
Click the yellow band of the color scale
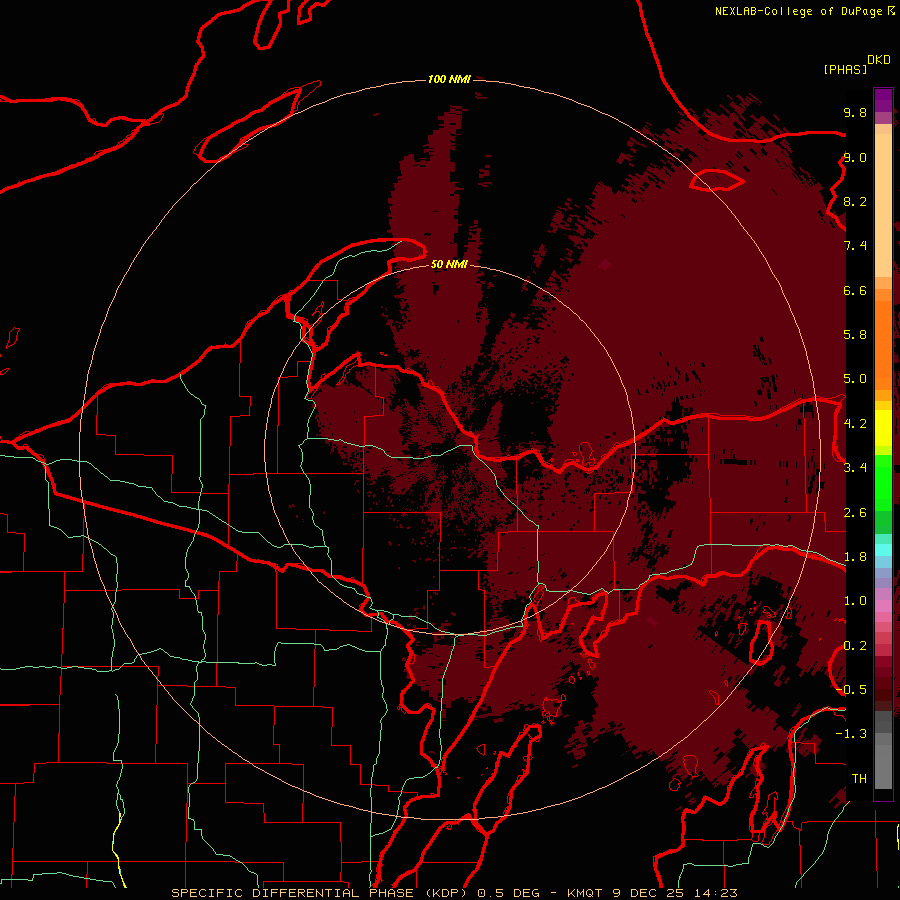point(883,428)
